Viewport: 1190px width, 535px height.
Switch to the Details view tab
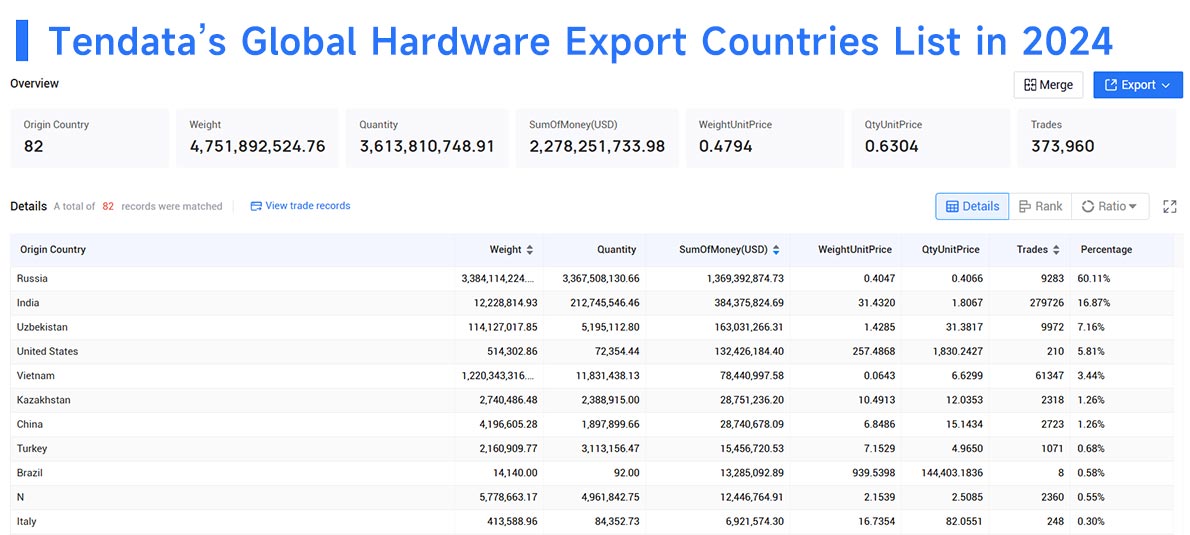(x=972, y=206)
